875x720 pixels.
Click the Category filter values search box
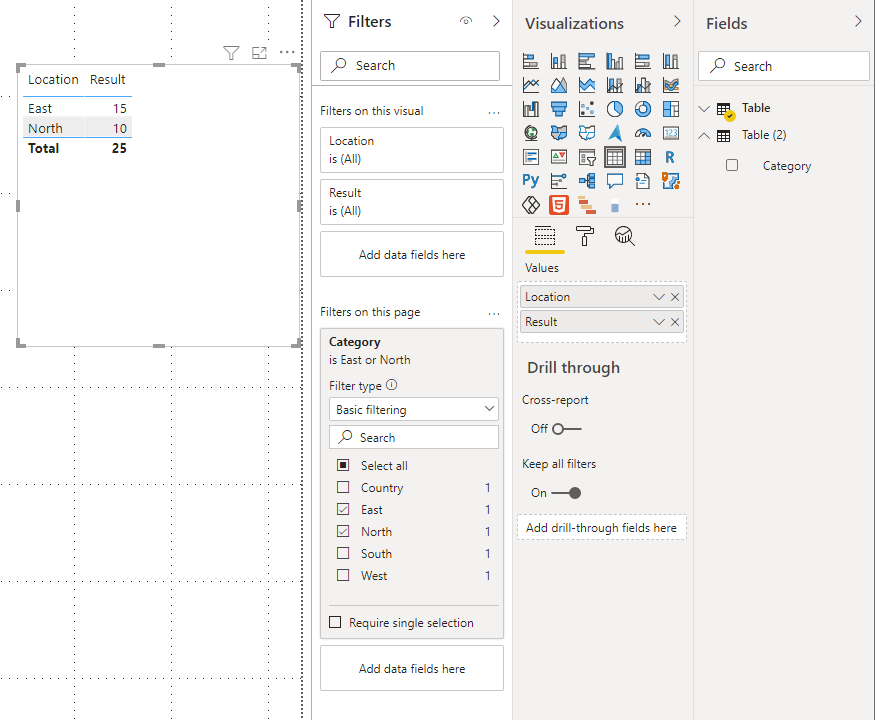tap(414, 437)
